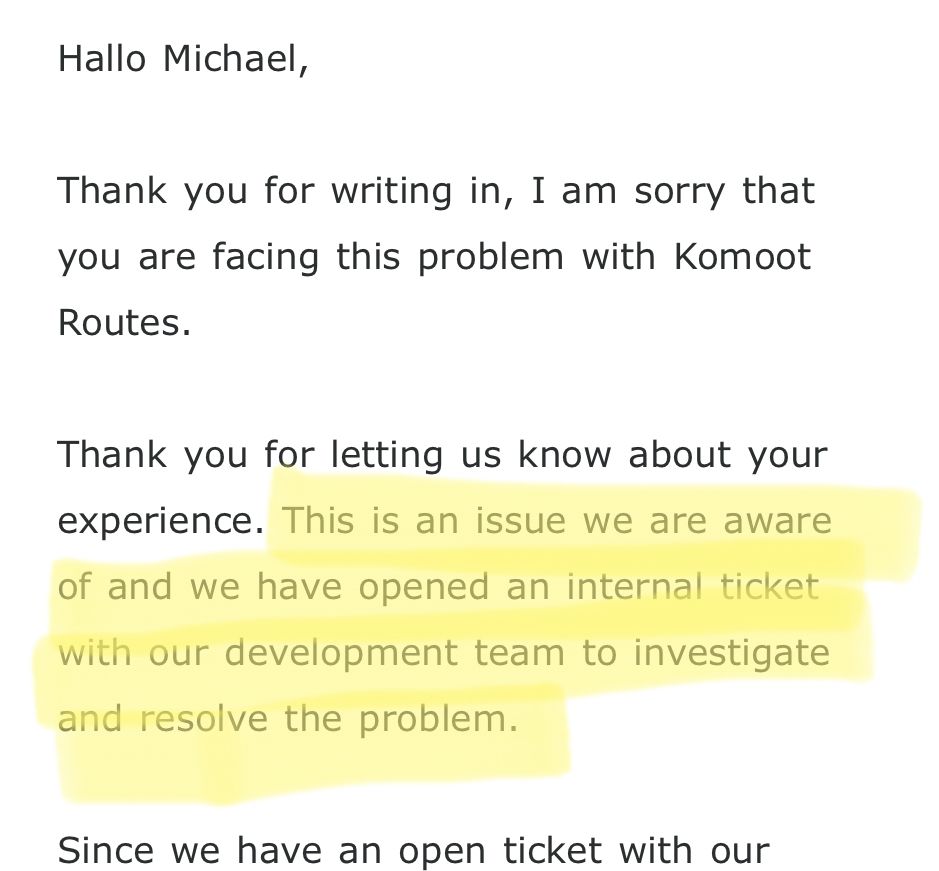
Task: Click "open ticket" in the last line
Action: click(x=499, y=850)
